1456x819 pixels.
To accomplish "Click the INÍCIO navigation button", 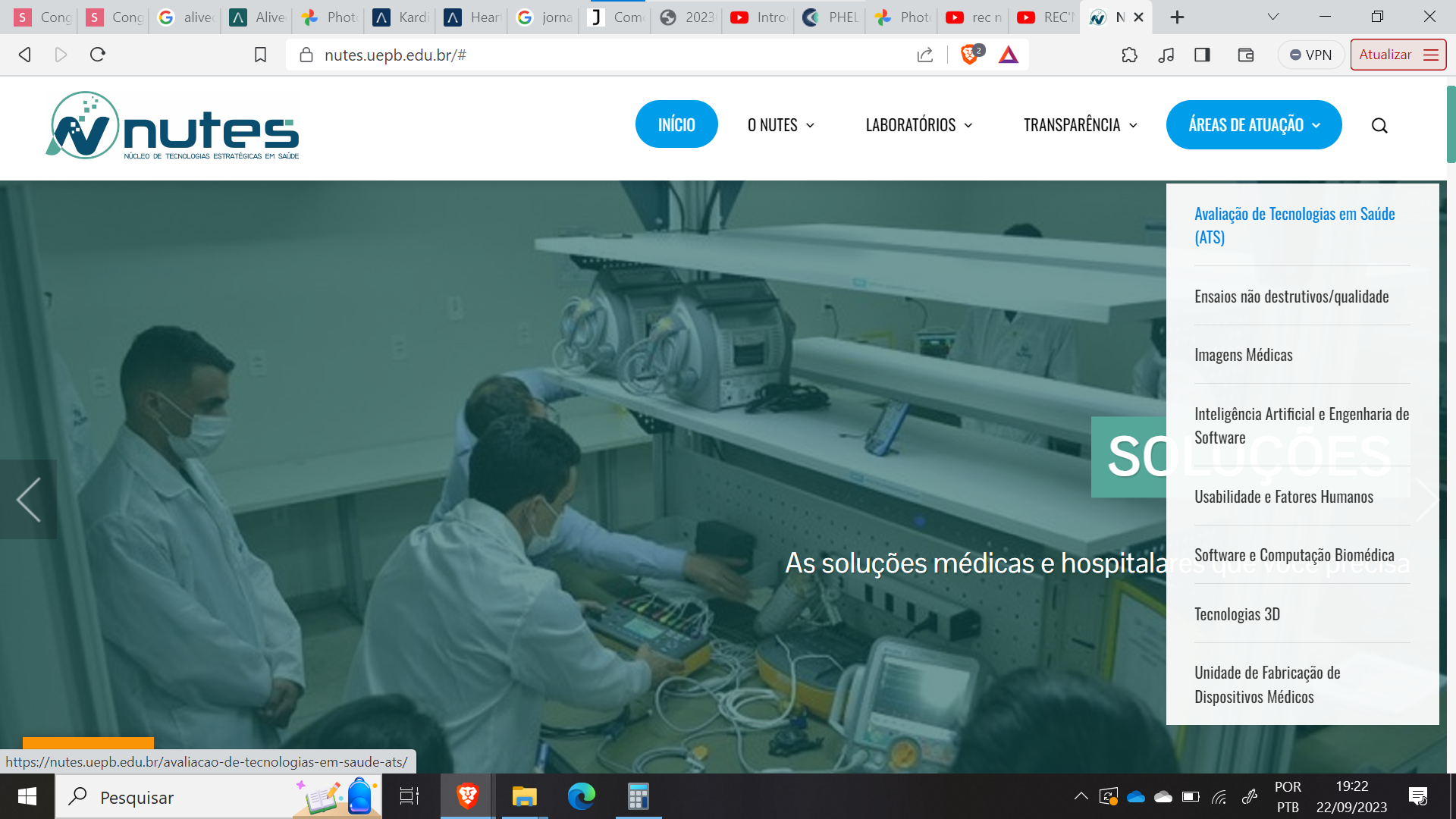I will click(x=676, y=125).
